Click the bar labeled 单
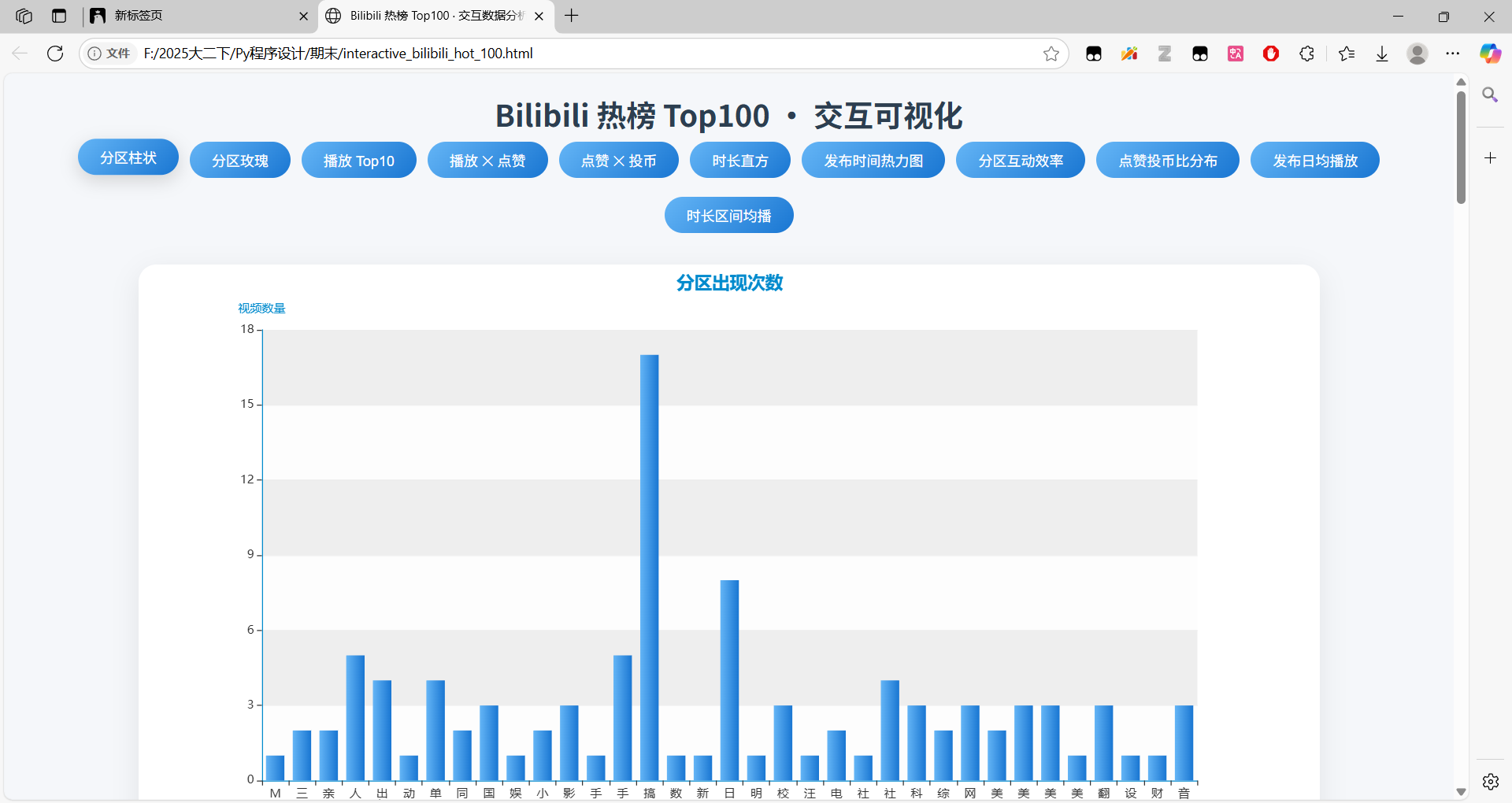This screenshot has width=1512, height=803. pyautogui.click(x=435, y=731)
